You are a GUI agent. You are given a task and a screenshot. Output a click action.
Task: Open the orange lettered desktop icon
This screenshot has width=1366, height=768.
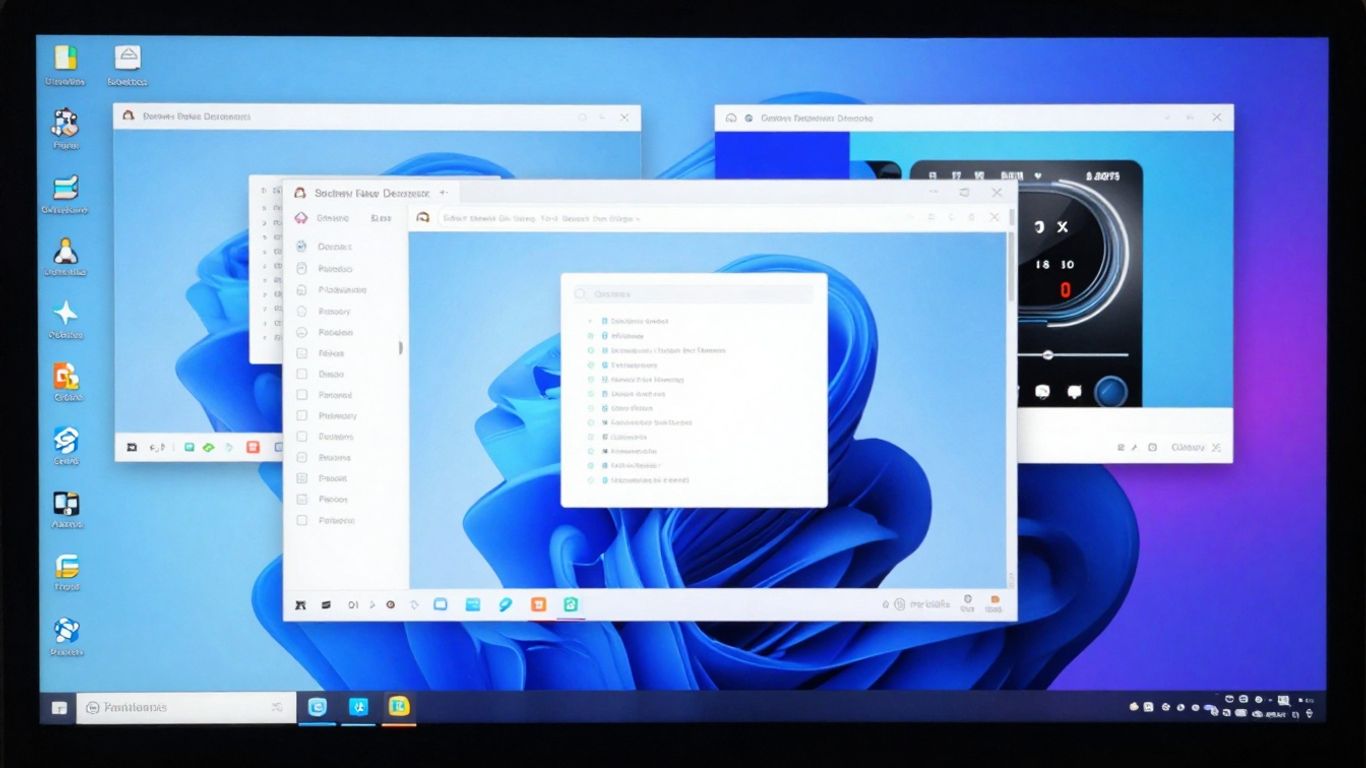(x=66, y=376)
